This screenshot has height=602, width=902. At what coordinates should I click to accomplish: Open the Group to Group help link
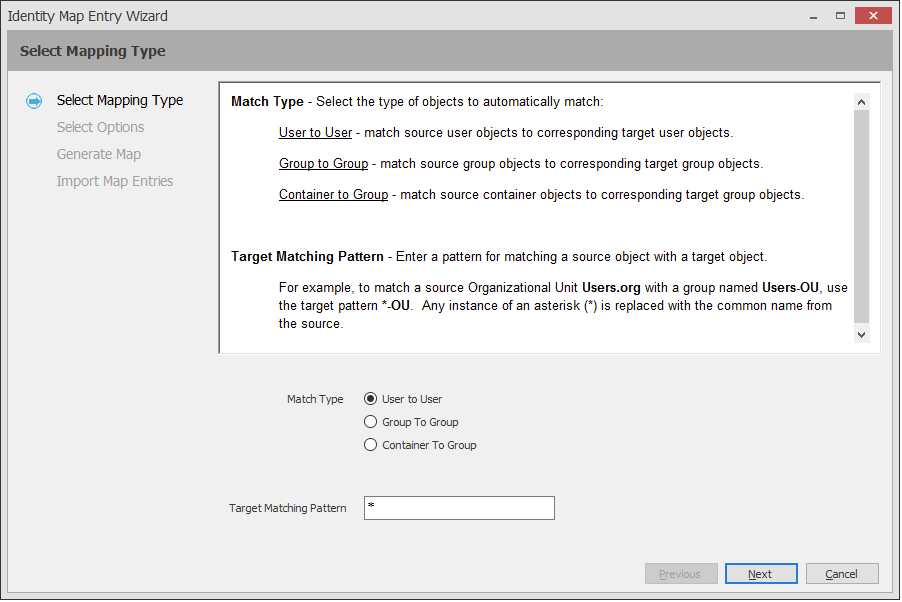click(x=323, y=164)
